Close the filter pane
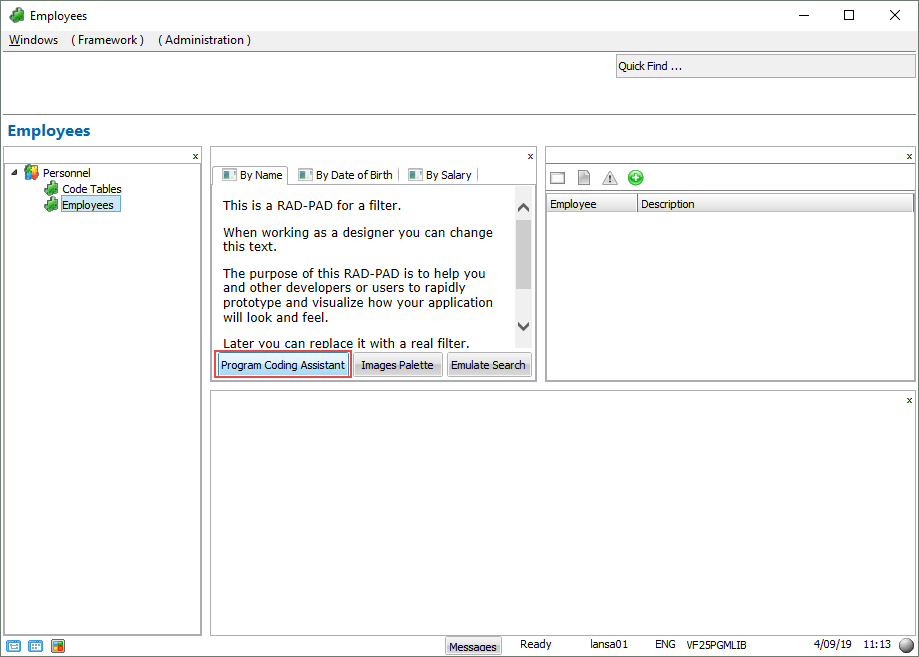Screen dimensions: 919x657 pos(530,156)
